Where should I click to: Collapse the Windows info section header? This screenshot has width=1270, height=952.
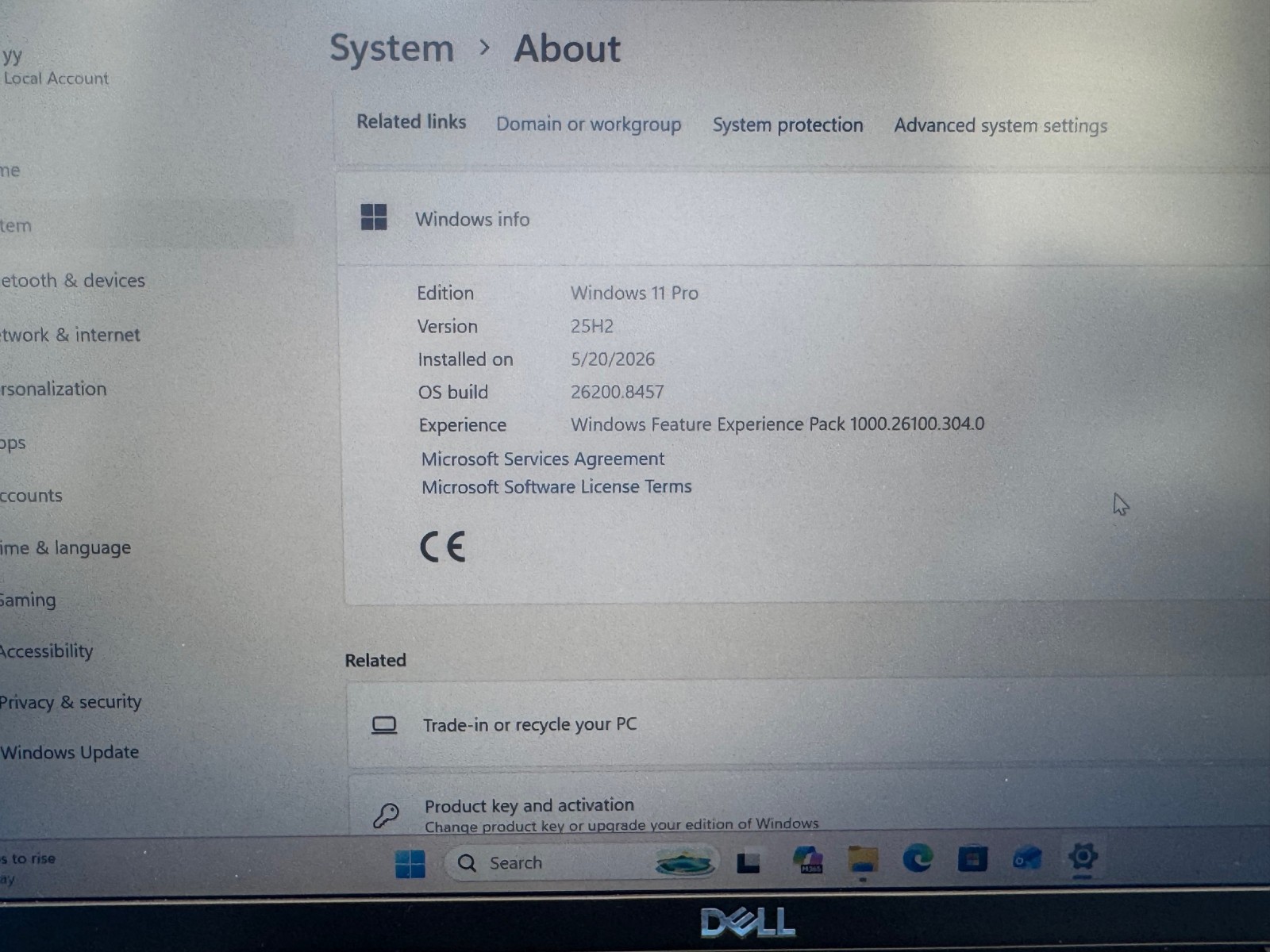(x=803, y=218)
